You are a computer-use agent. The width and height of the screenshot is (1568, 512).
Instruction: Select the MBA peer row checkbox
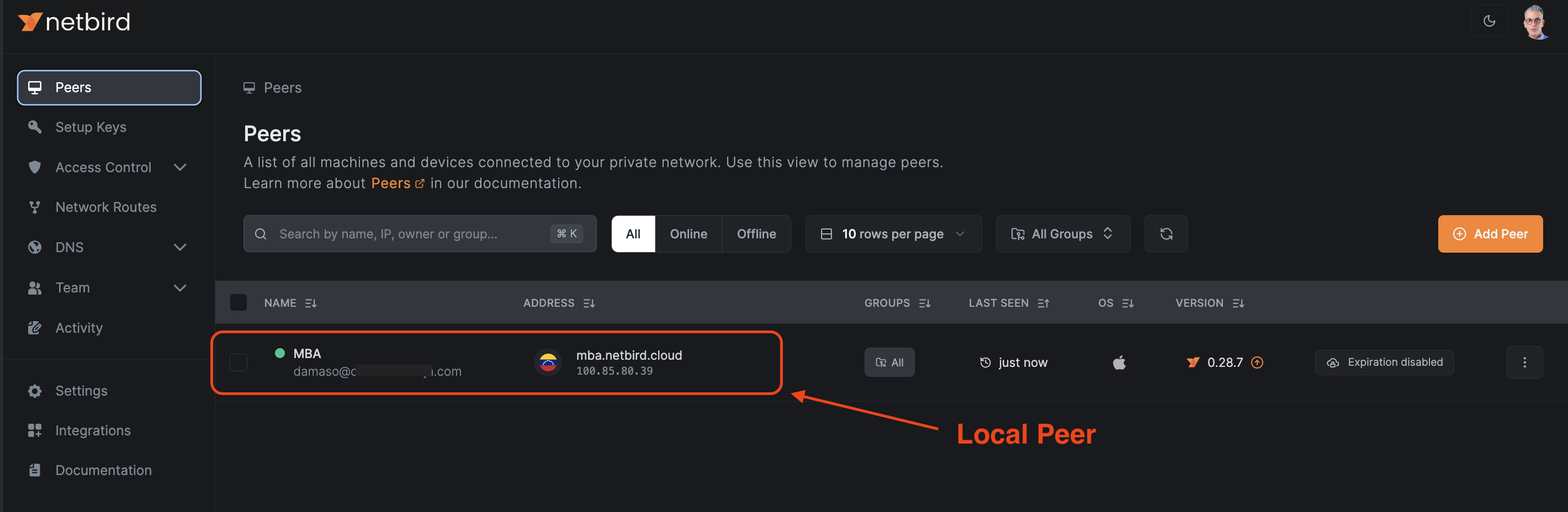pyautogui.click(x=238, y=362)
